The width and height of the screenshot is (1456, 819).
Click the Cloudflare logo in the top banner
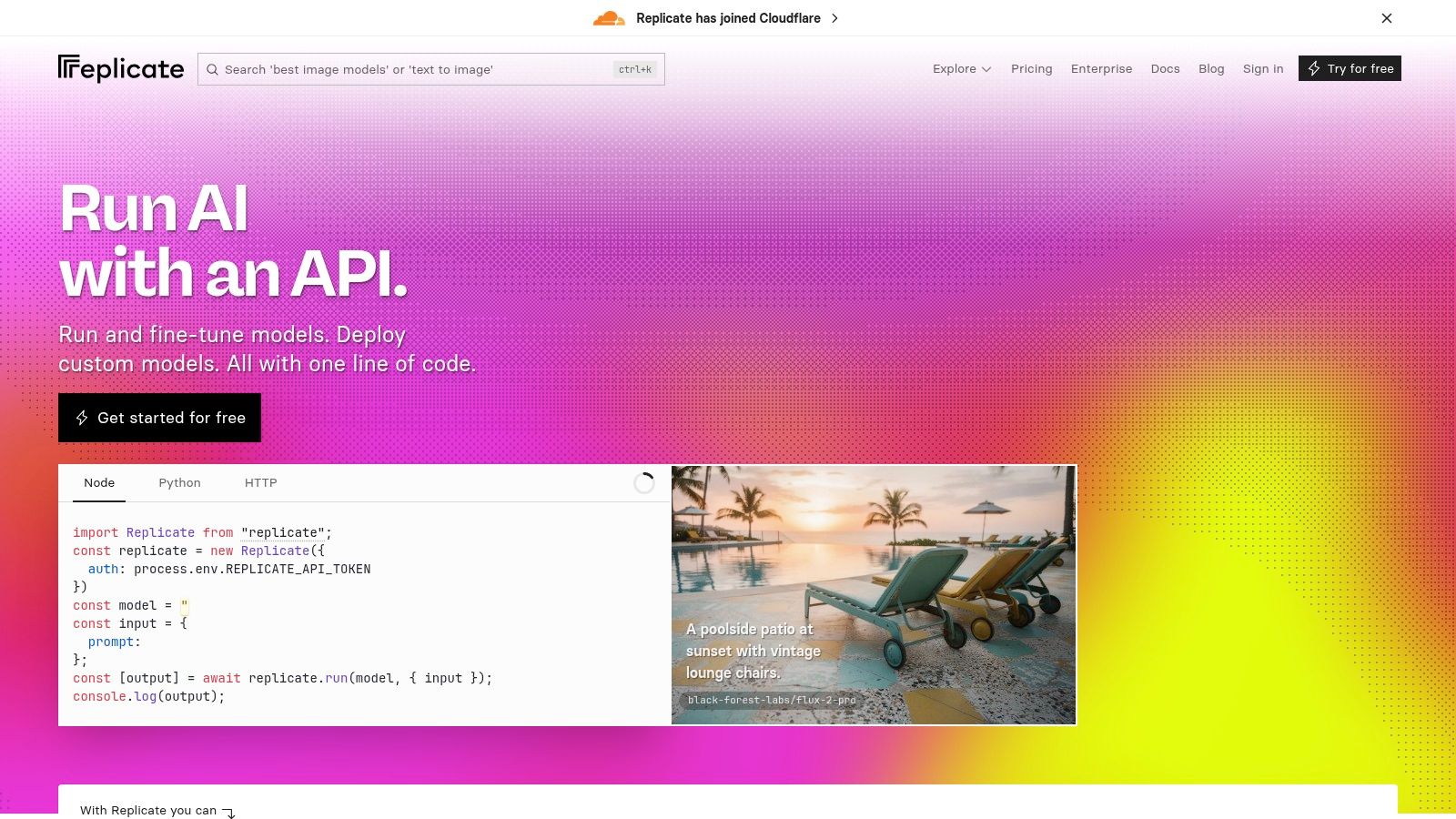(x=608, y=18)
